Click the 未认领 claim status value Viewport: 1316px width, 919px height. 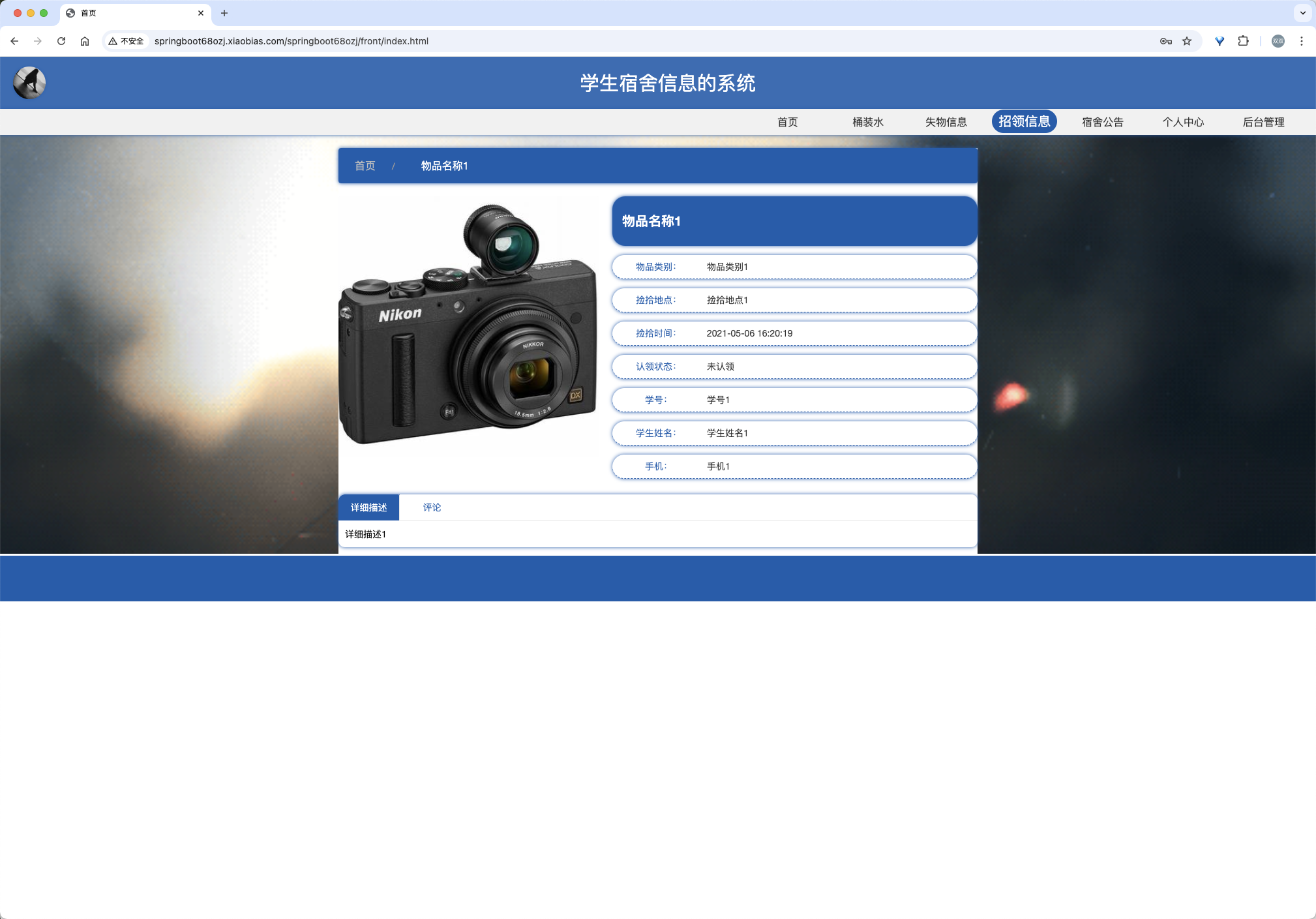[720, 367]
